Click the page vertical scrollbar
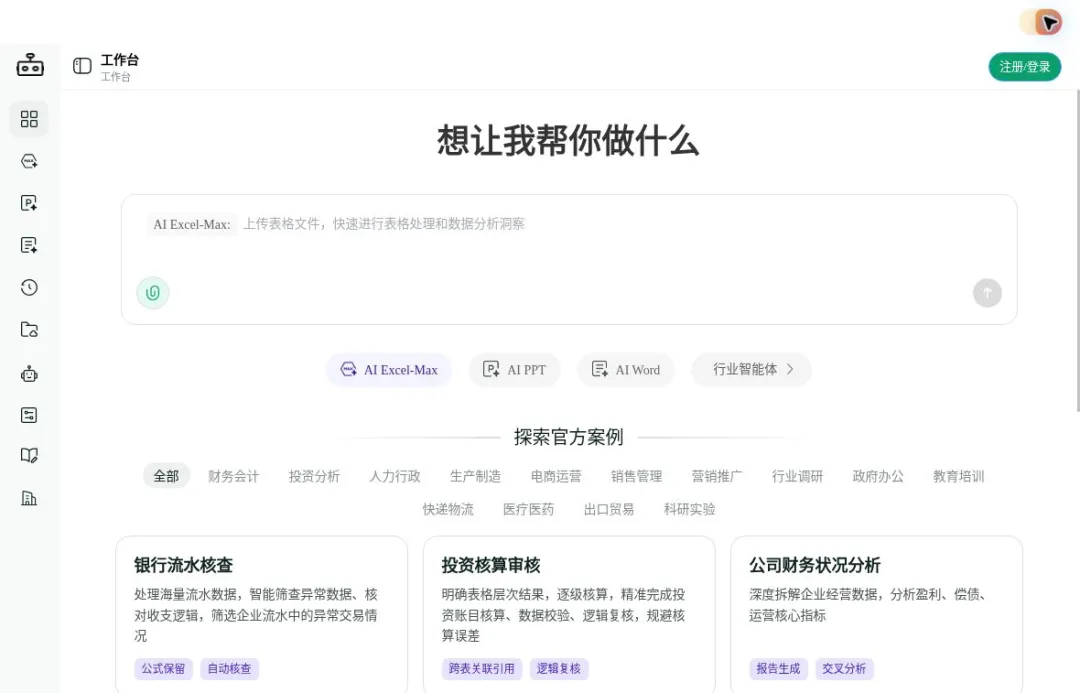This screenshot has height=693, width=1080. coord(1077,250)
